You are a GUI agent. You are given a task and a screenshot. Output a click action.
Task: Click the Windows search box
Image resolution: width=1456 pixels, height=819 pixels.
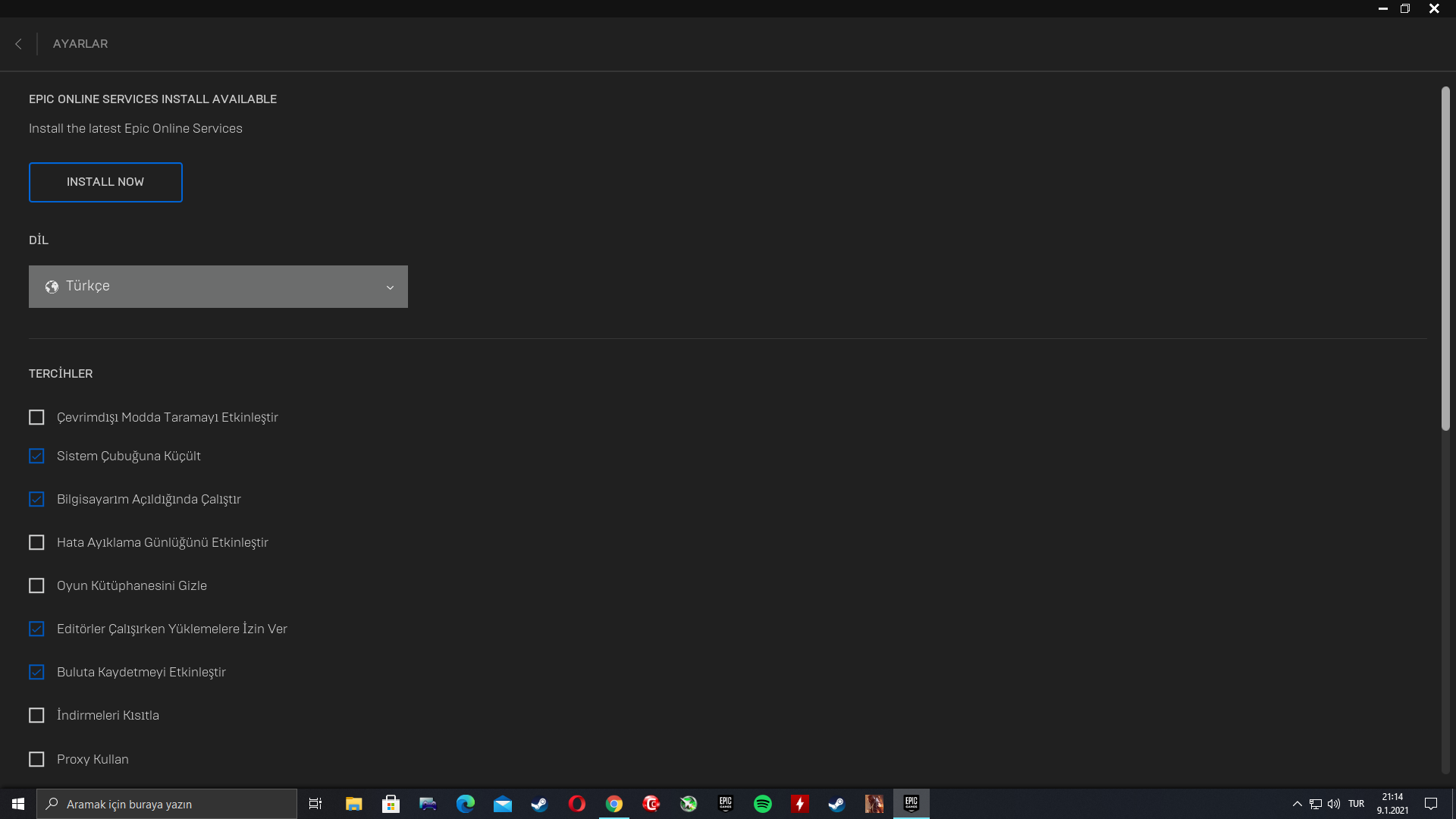pos(167,804)
